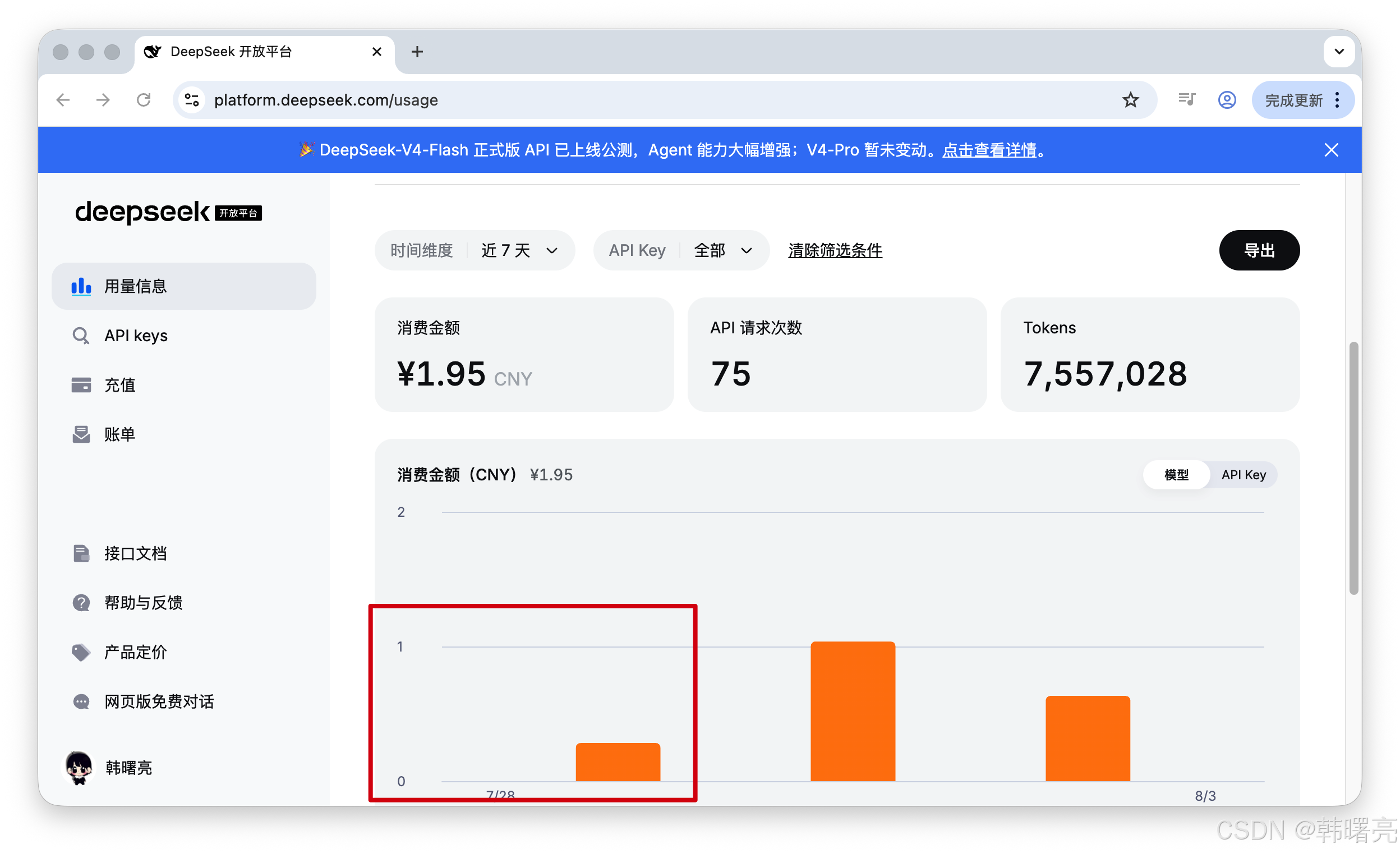Click the address bar URL platform.deepseek.com/usage
1400x853 pixels.
326,100
